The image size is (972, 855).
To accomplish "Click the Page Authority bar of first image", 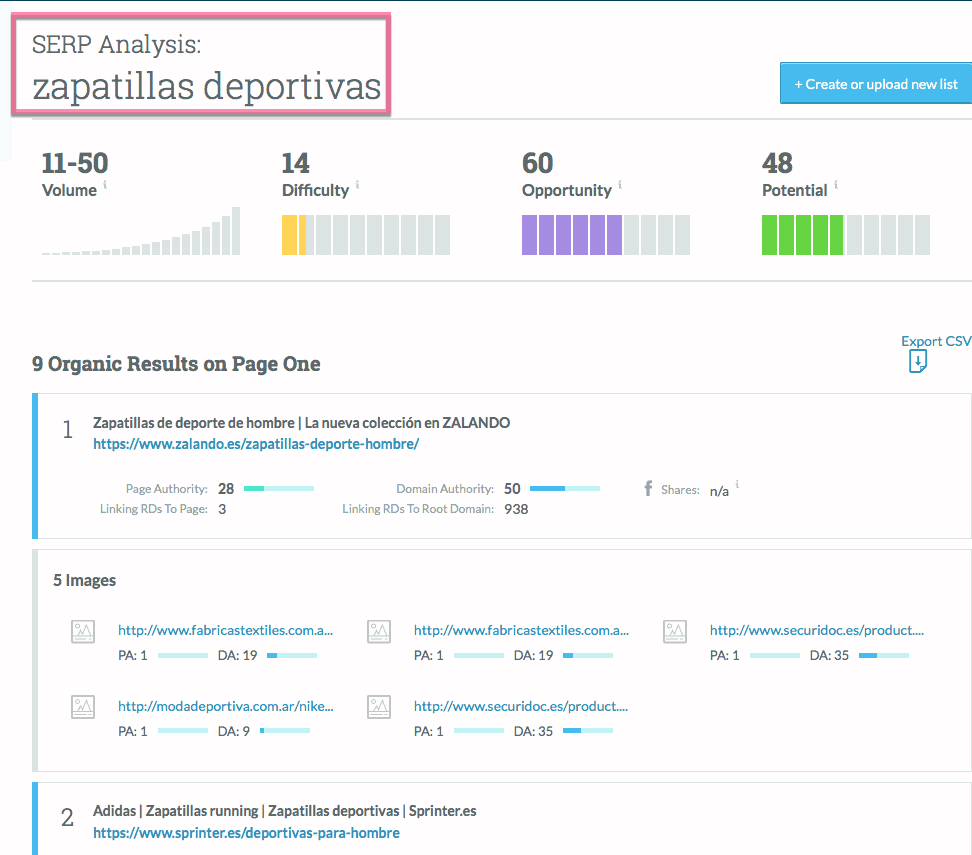I will pos(182,655).
